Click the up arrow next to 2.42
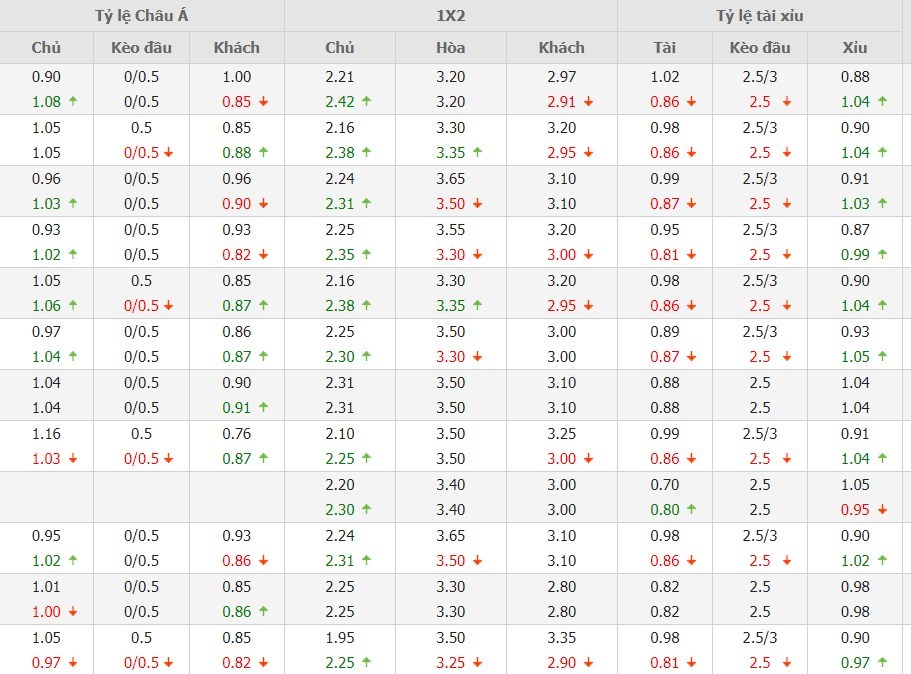The image size is (911, 674). [x=366, y=102]
